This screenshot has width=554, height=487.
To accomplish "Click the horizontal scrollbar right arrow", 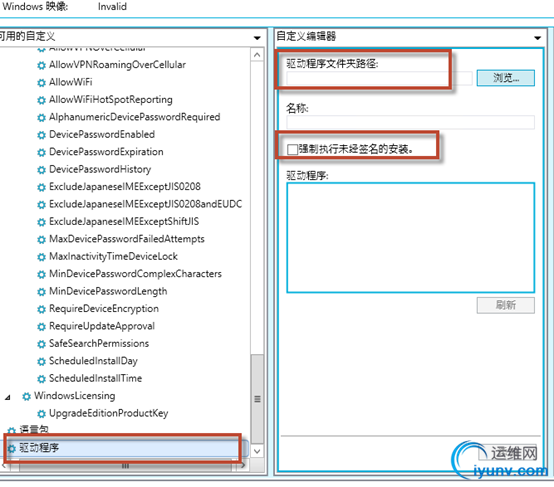I will [243, 465].
